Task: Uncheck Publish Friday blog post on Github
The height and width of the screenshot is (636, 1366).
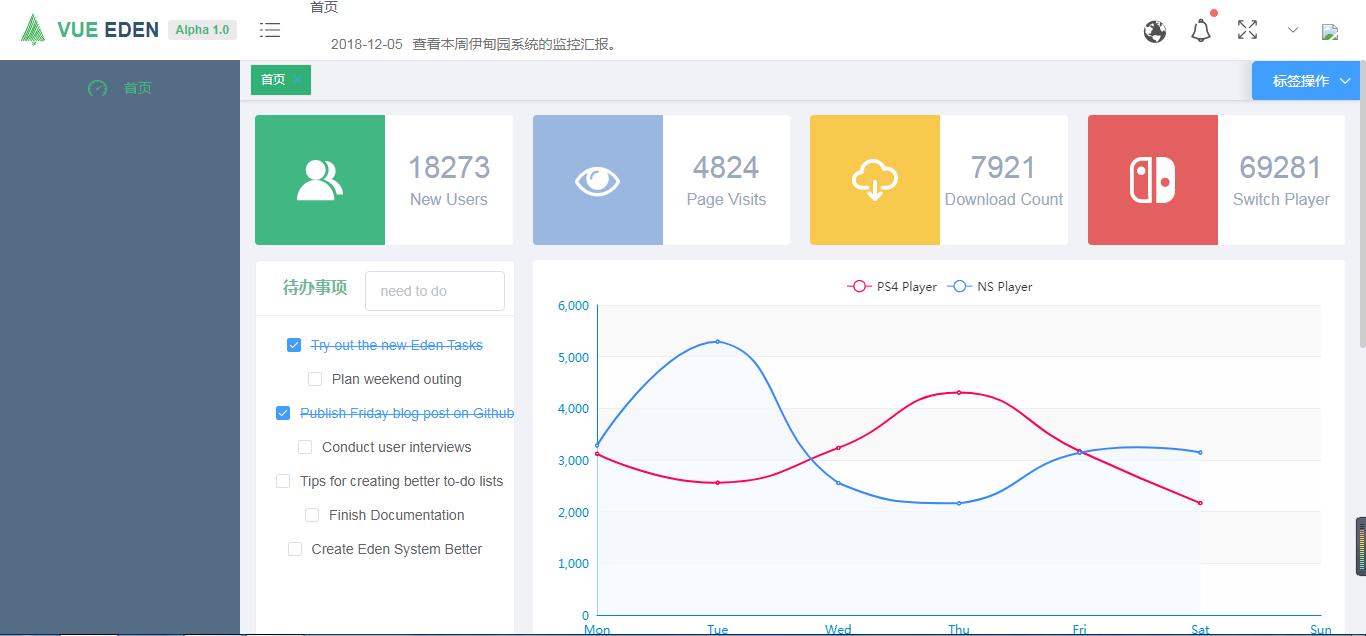Action: [x=283, y=413]
